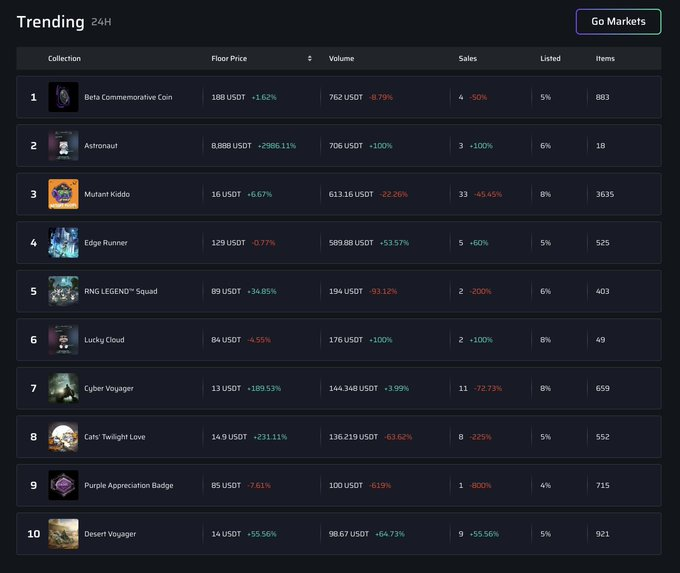Viewport: 680px width, 573px height.
Task: Open the Edge Runner name
Action: (106, 243)
